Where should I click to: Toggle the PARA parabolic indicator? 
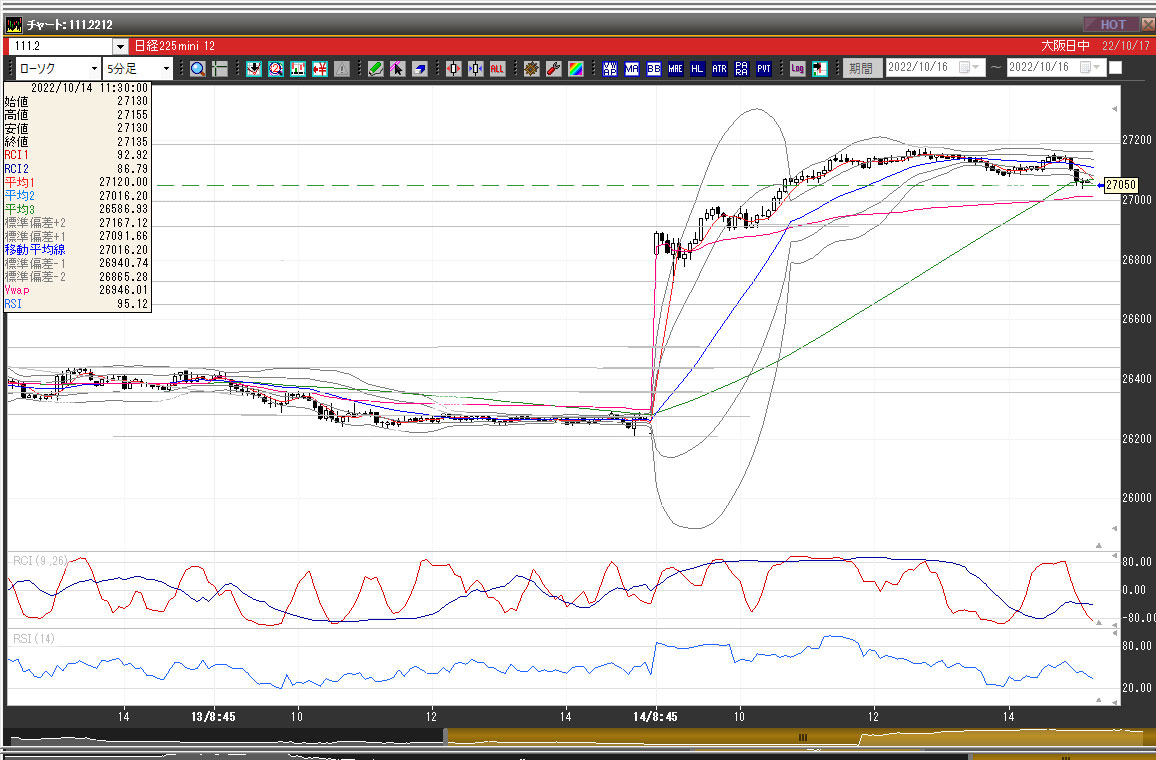click(x=742, y=69)
